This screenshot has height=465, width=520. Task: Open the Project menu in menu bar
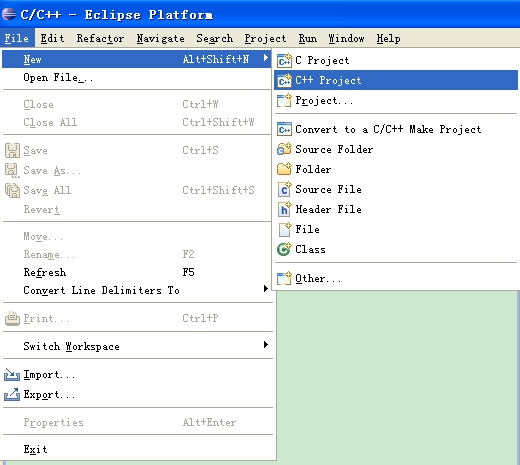click(x=265, y=38)
